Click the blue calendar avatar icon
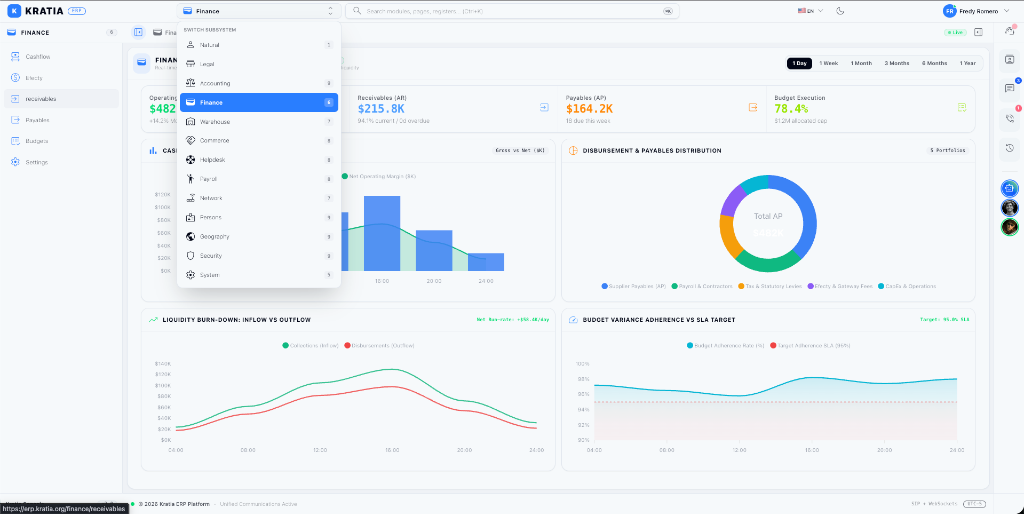Image resolution: width=1024 pixels, height=514 pixels. pos(1010,188)
